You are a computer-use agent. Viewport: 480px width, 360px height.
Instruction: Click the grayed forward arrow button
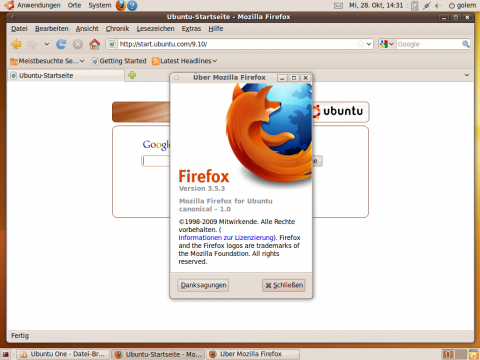(32, 44)
